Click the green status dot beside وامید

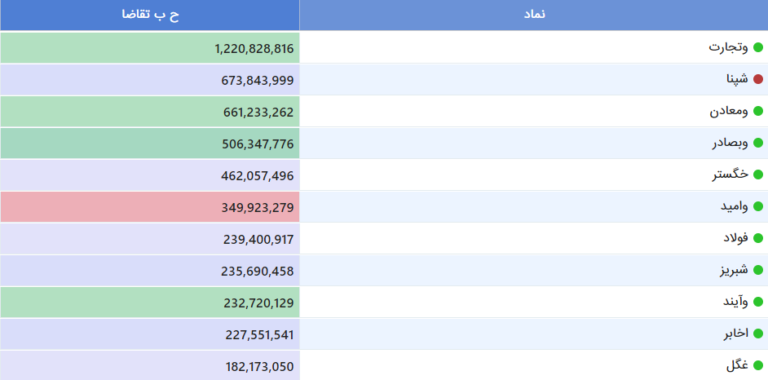point(758,207)
